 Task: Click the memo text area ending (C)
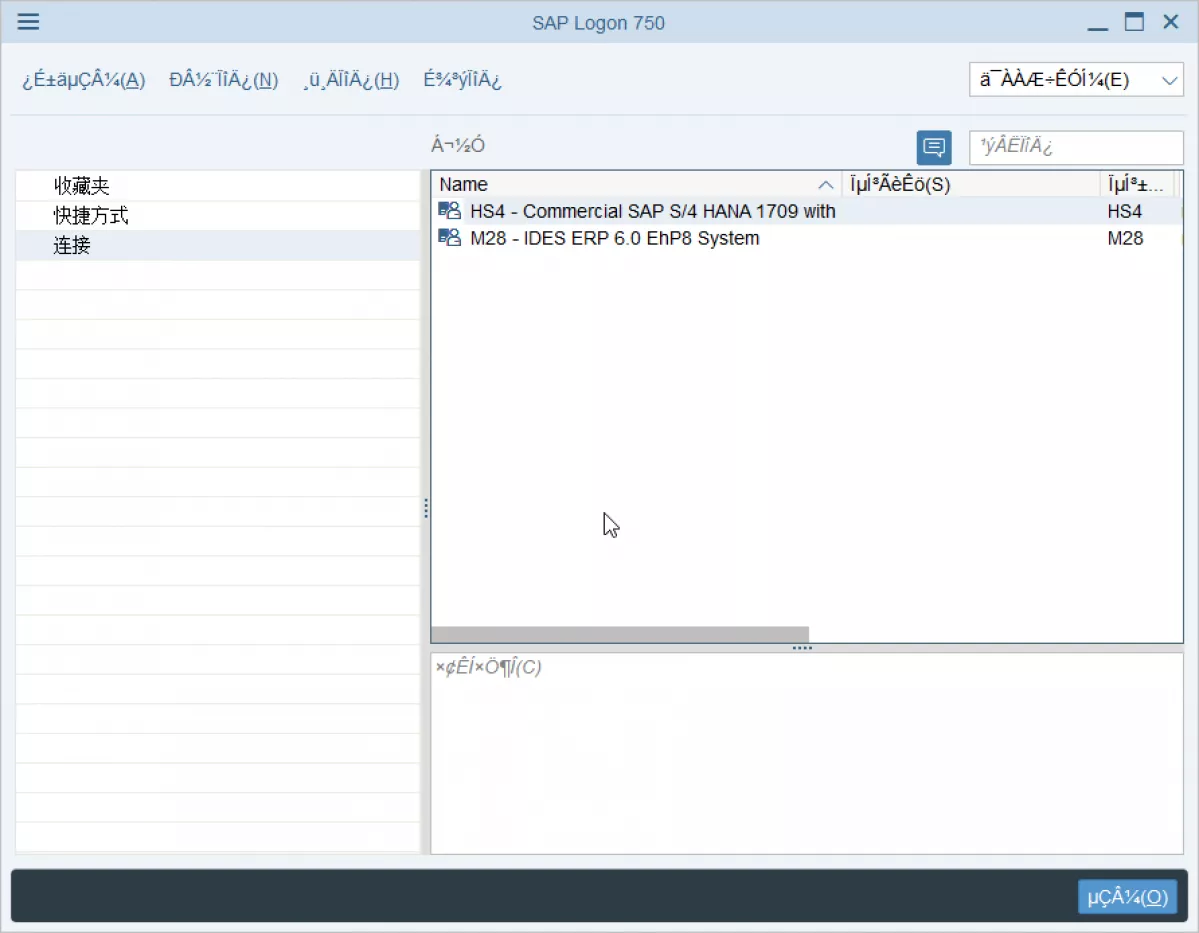click(x=807, y=753)
